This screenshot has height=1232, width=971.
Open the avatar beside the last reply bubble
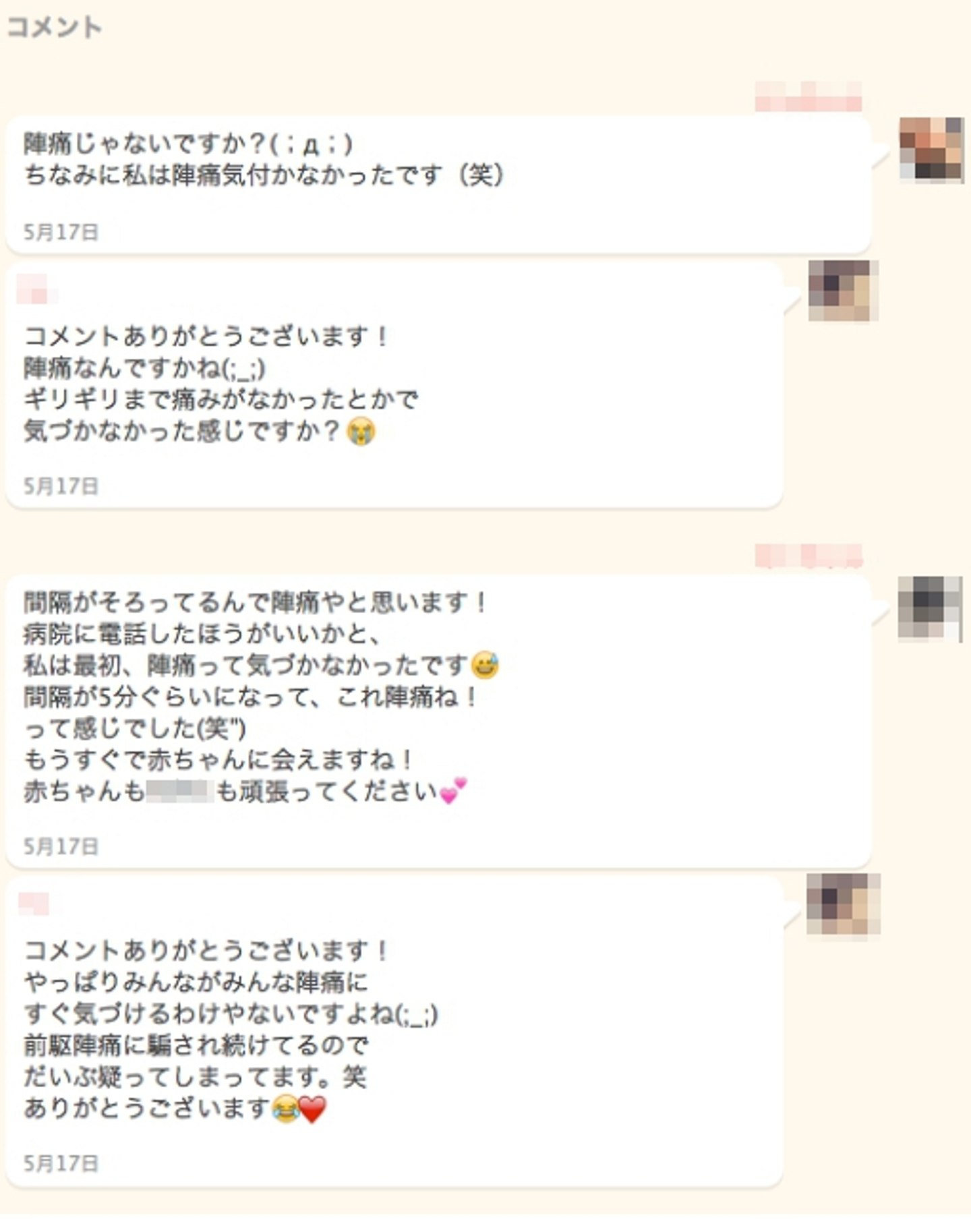coord(844,904)
